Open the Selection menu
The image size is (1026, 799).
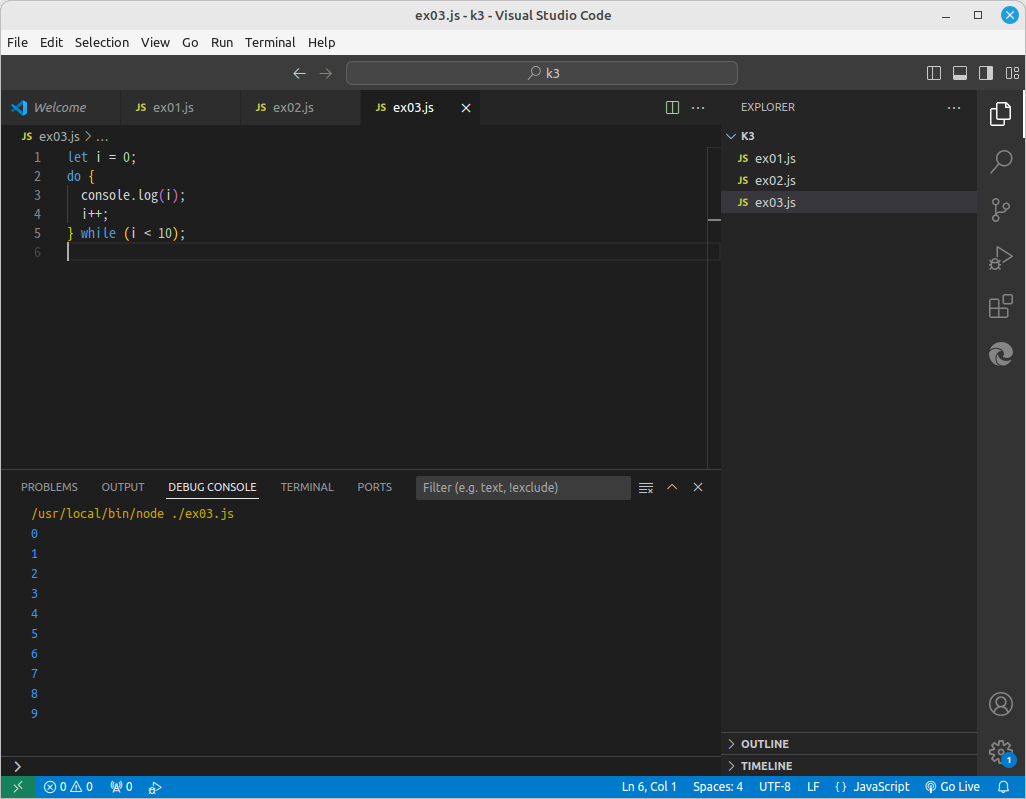pyautogui.click(x=102, y=43)
